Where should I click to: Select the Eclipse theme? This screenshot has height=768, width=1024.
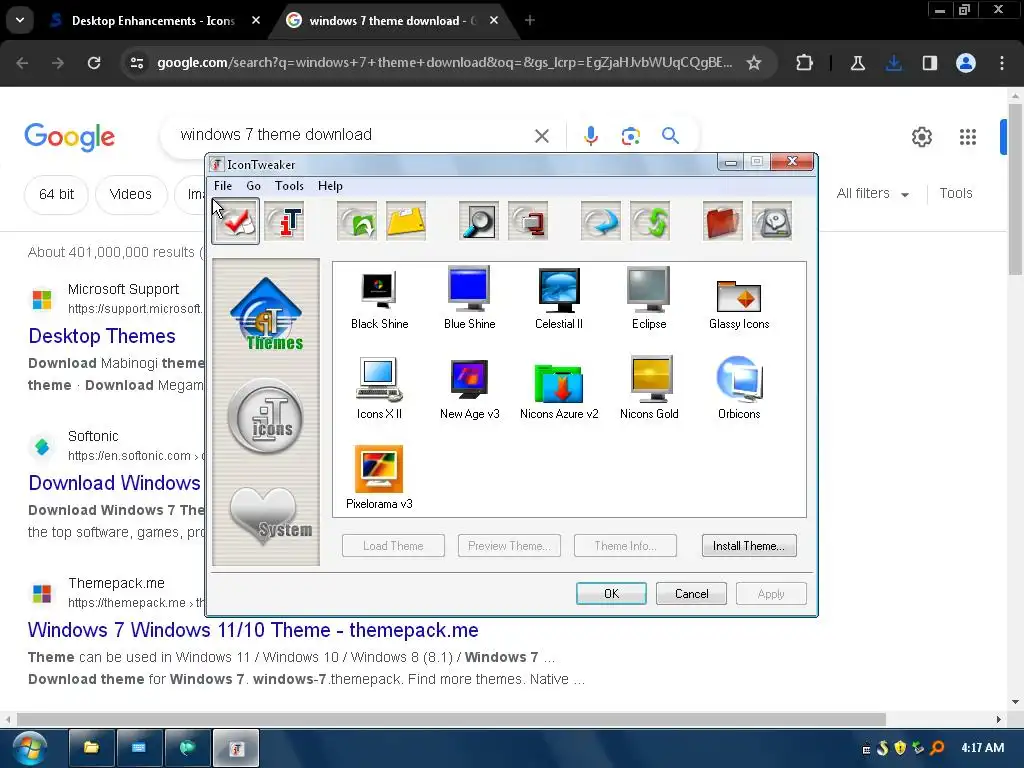(649, 299)
